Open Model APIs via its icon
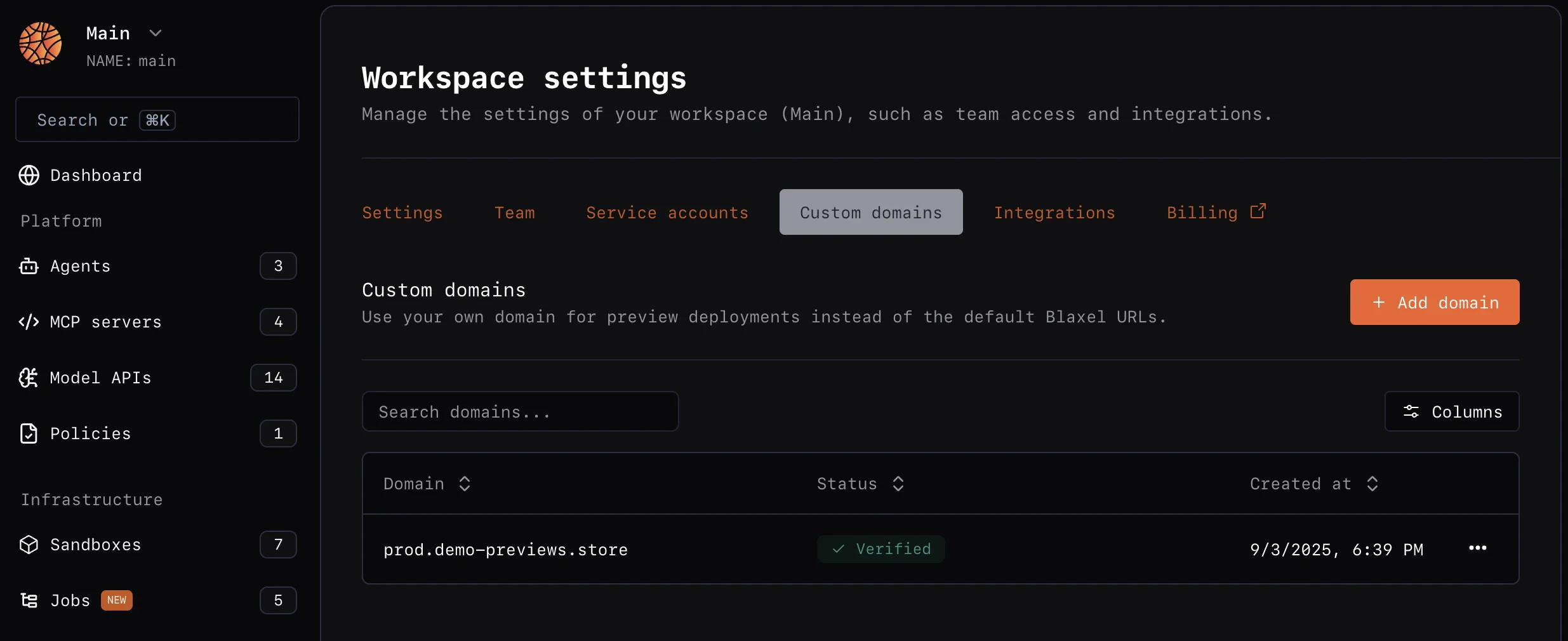 [29, 378]
